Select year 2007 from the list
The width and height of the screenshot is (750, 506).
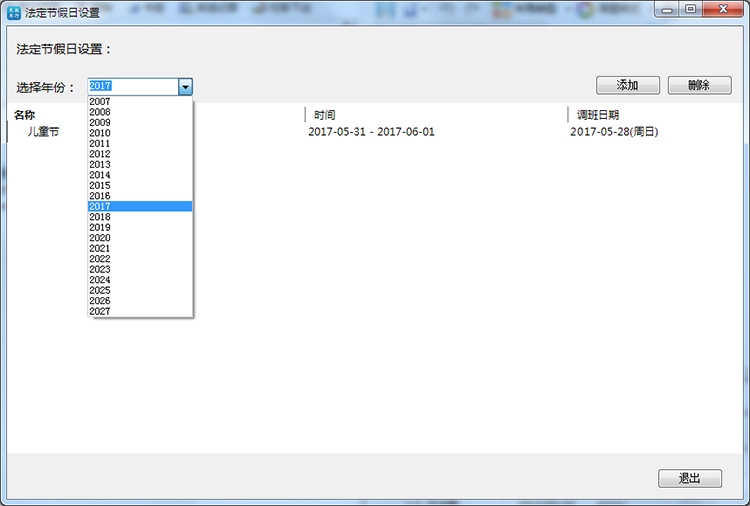(100, 102)
